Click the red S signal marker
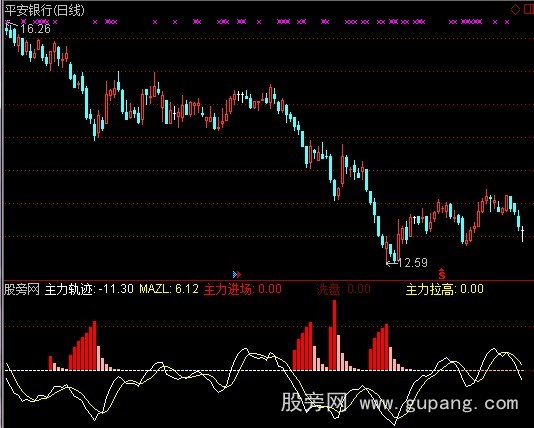The width and height of the screenshot is (534, 428). pyautogui.click(x=442, y=273)
